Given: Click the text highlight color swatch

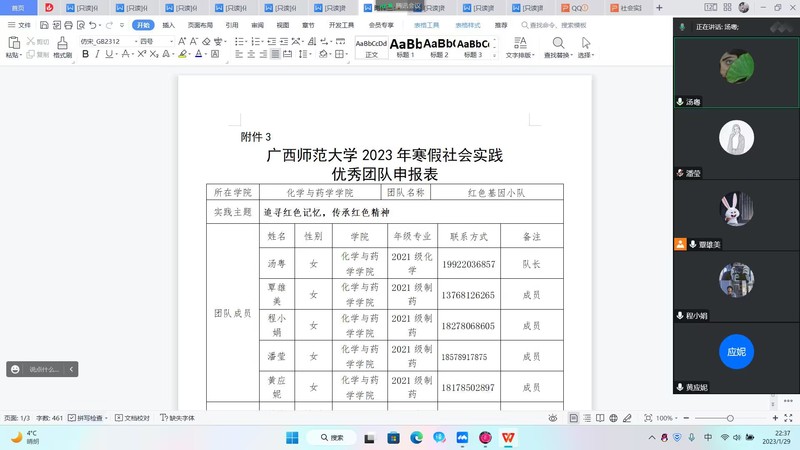Looking at the screenshot, I should click(x=182, y=54).
